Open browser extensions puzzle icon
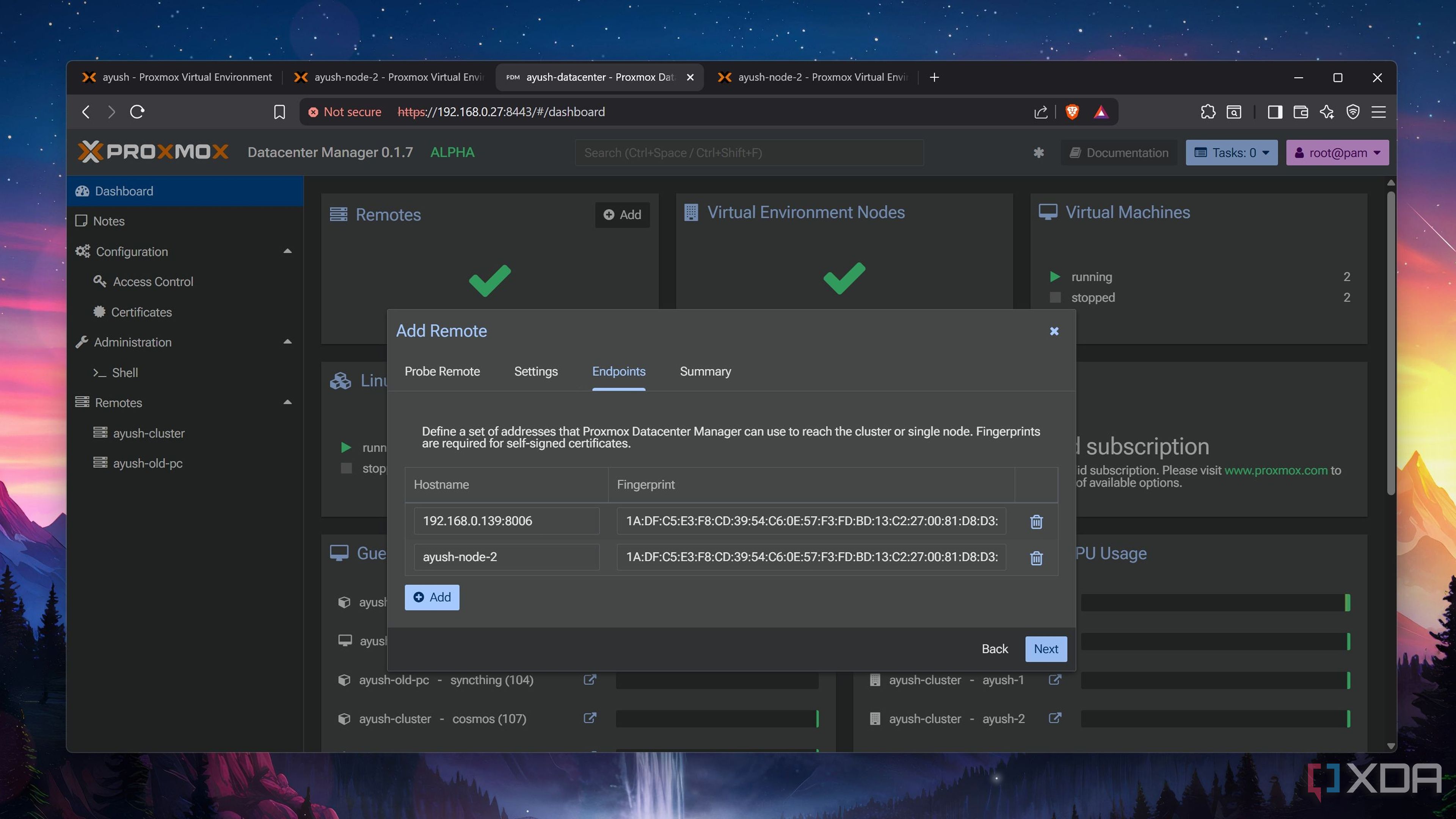The width and height of the screenshot is (1456, 819). 1208,112
